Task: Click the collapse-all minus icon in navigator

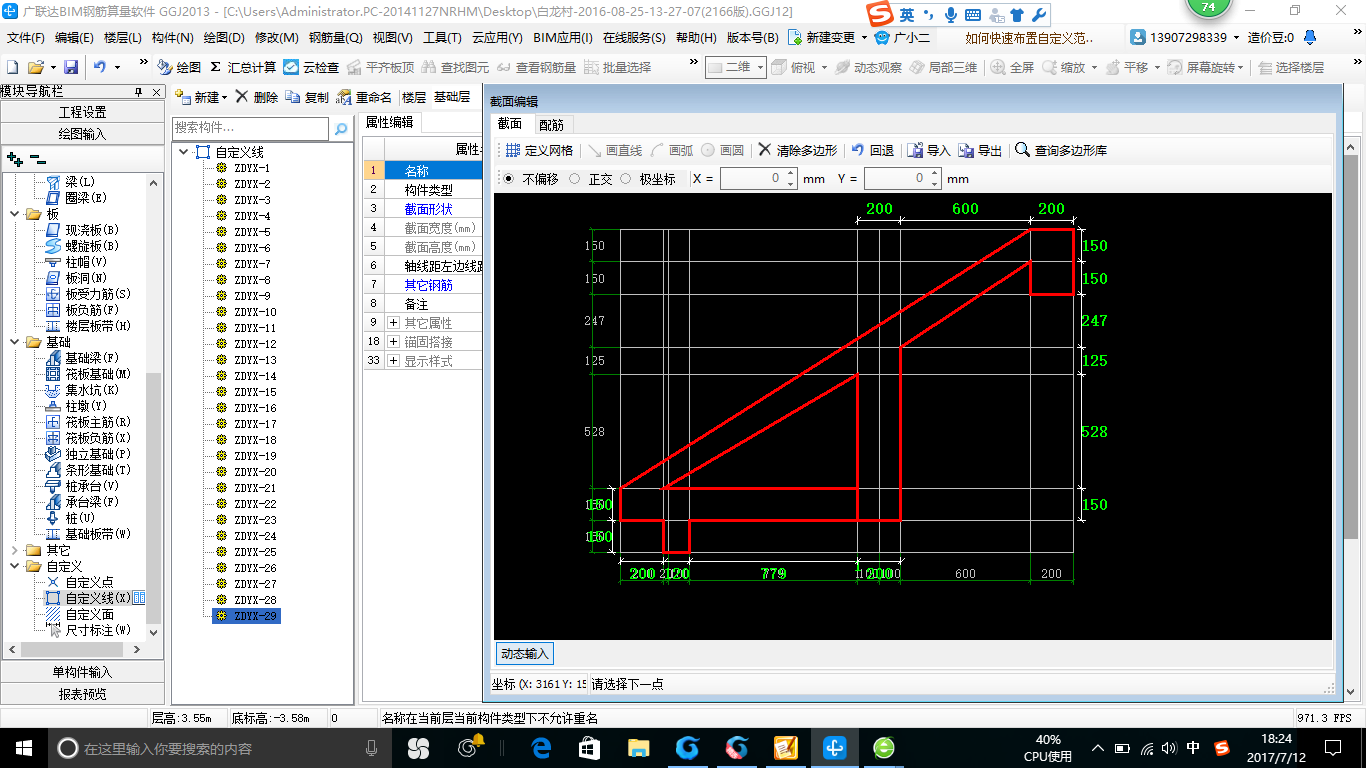Action: pos(37,158)
